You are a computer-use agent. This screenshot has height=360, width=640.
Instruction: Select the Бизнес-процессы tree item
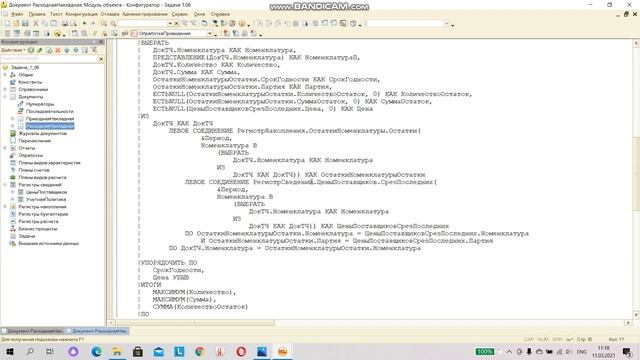pos(38,229)
